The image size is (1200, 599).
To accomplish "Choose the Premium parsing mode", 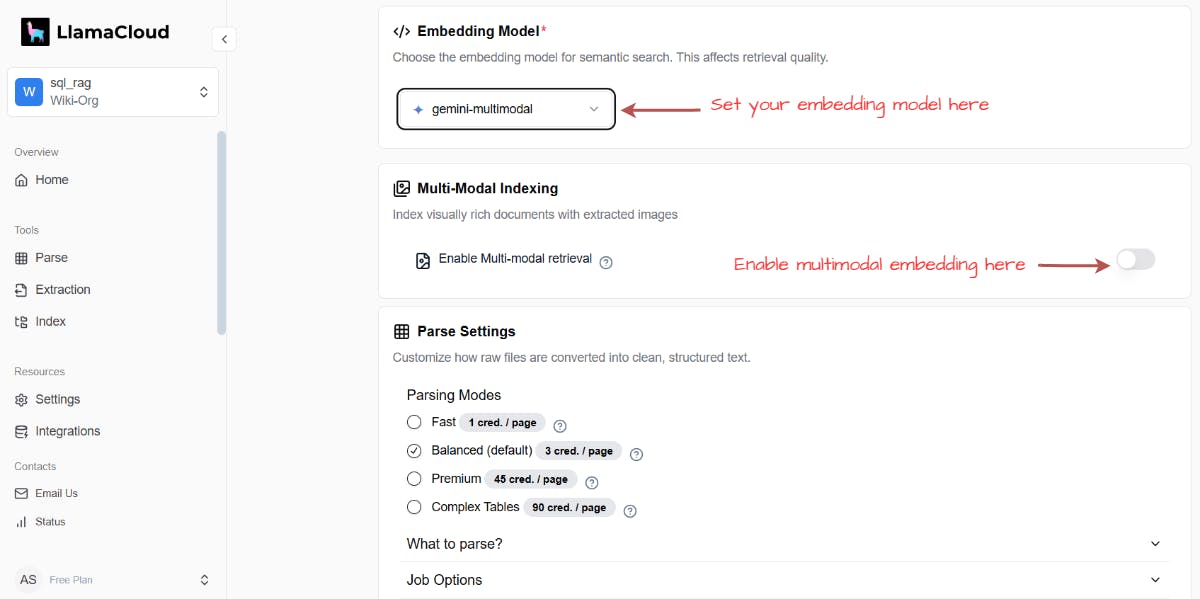I will [414, 478].
